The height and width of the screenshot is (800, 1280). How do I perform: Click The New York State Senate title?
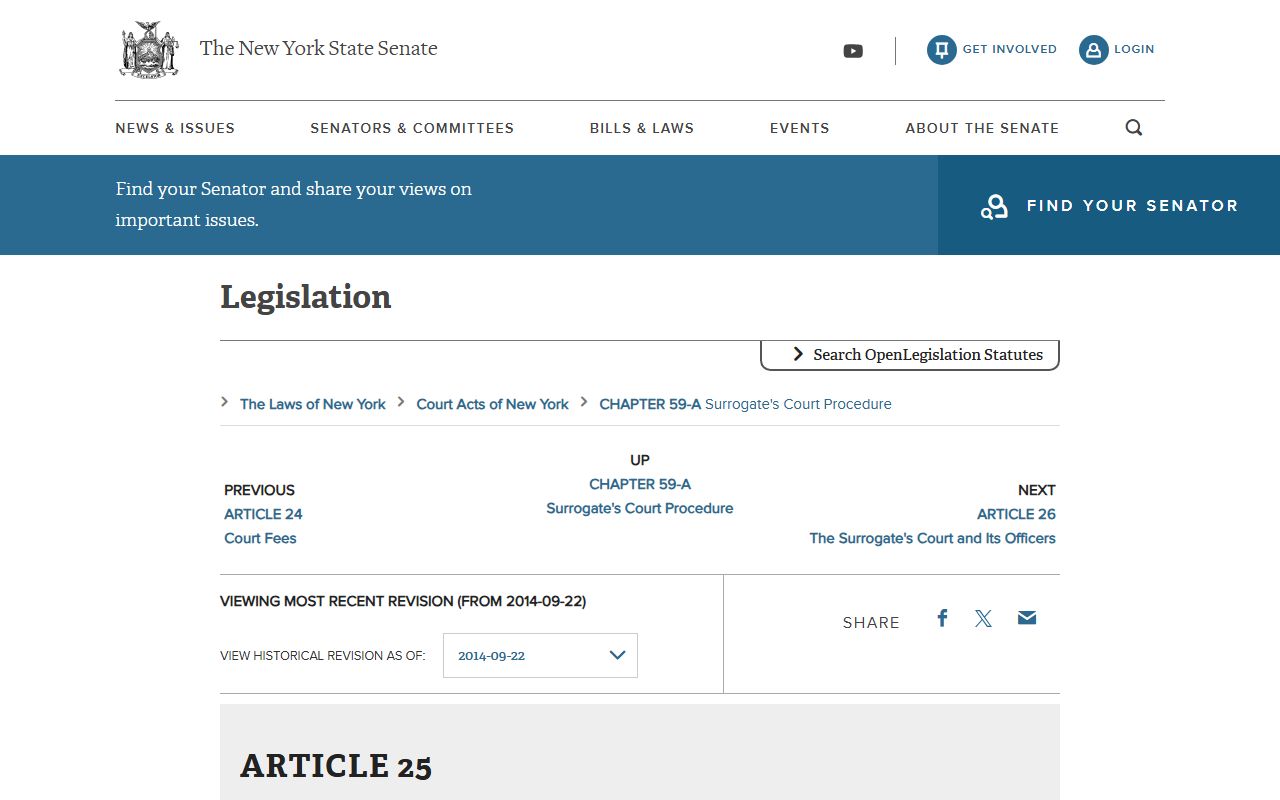319,48
